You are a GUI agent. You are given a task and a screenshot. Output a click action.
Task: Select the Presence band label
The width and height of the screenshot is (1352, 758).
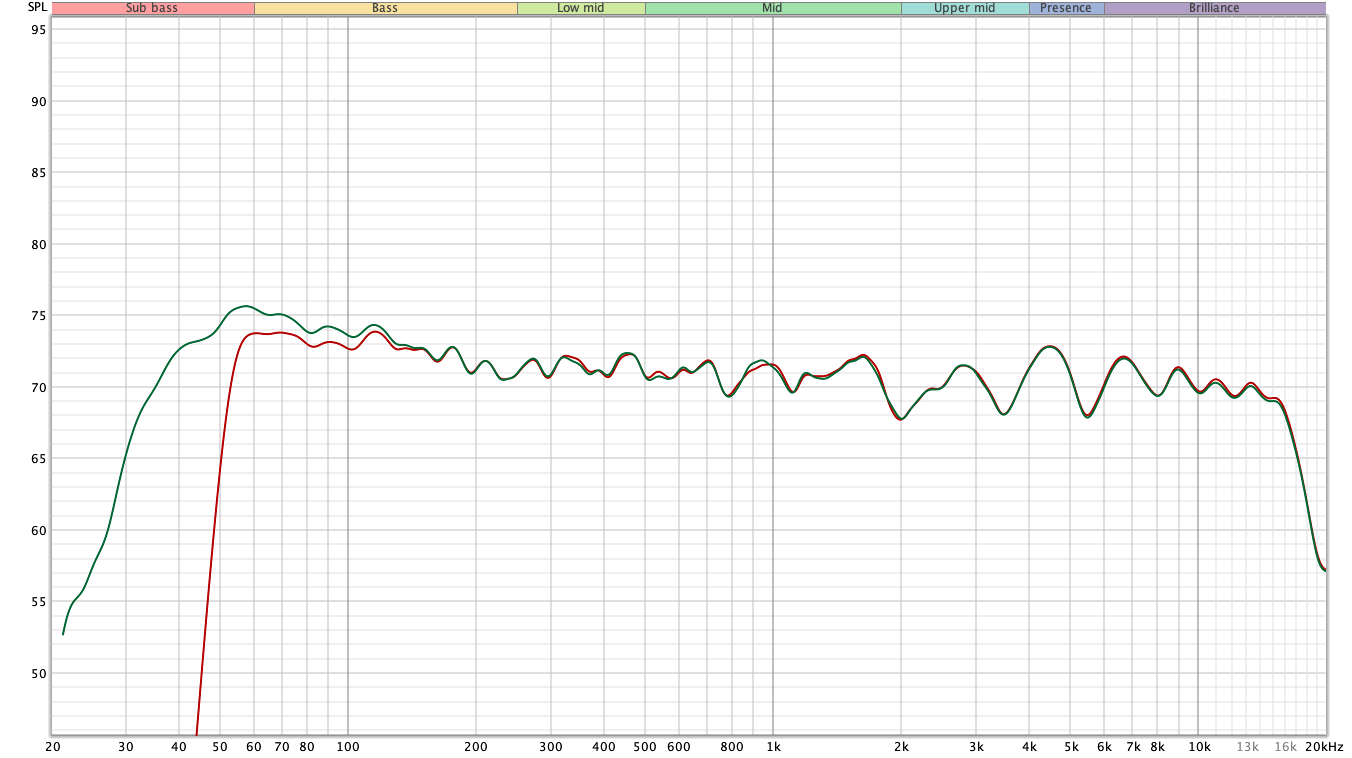pyautogui.click(x=1066, y=8)
